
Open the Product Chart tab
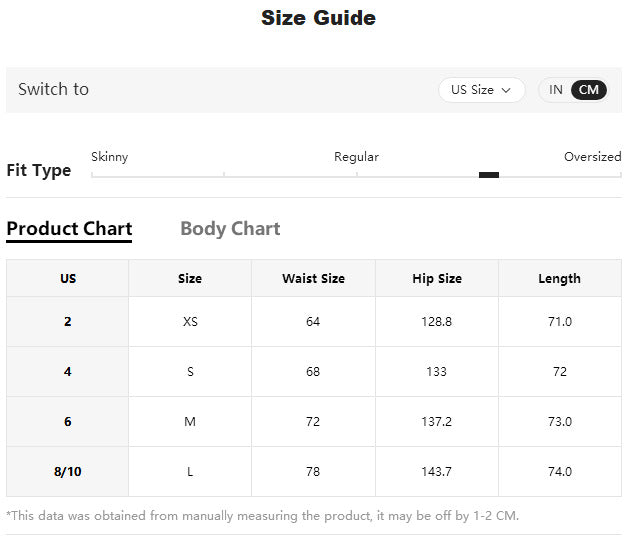[x=69, y=229]
